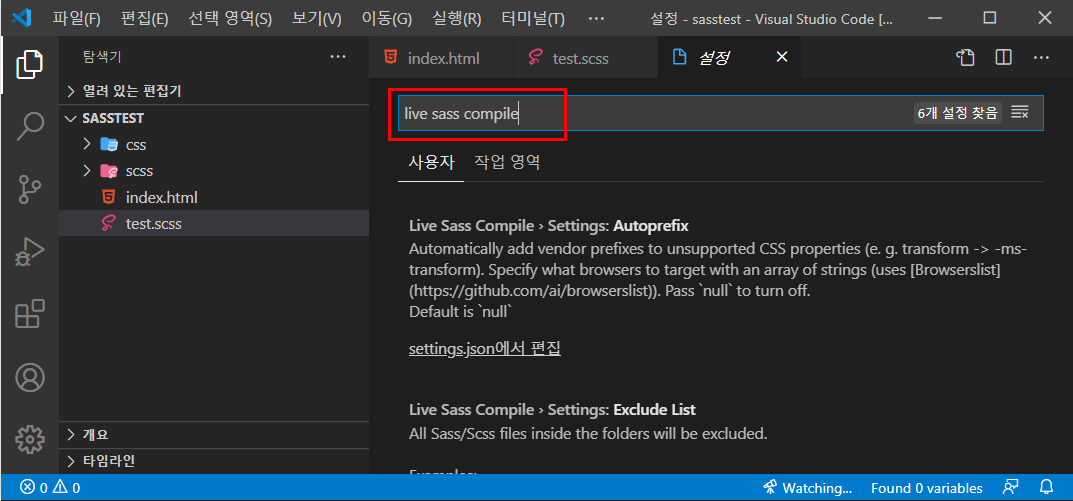Switch to the index.html editor tab
The height and width of the screenshot is (501, 1073).
[x=441, y=57]
